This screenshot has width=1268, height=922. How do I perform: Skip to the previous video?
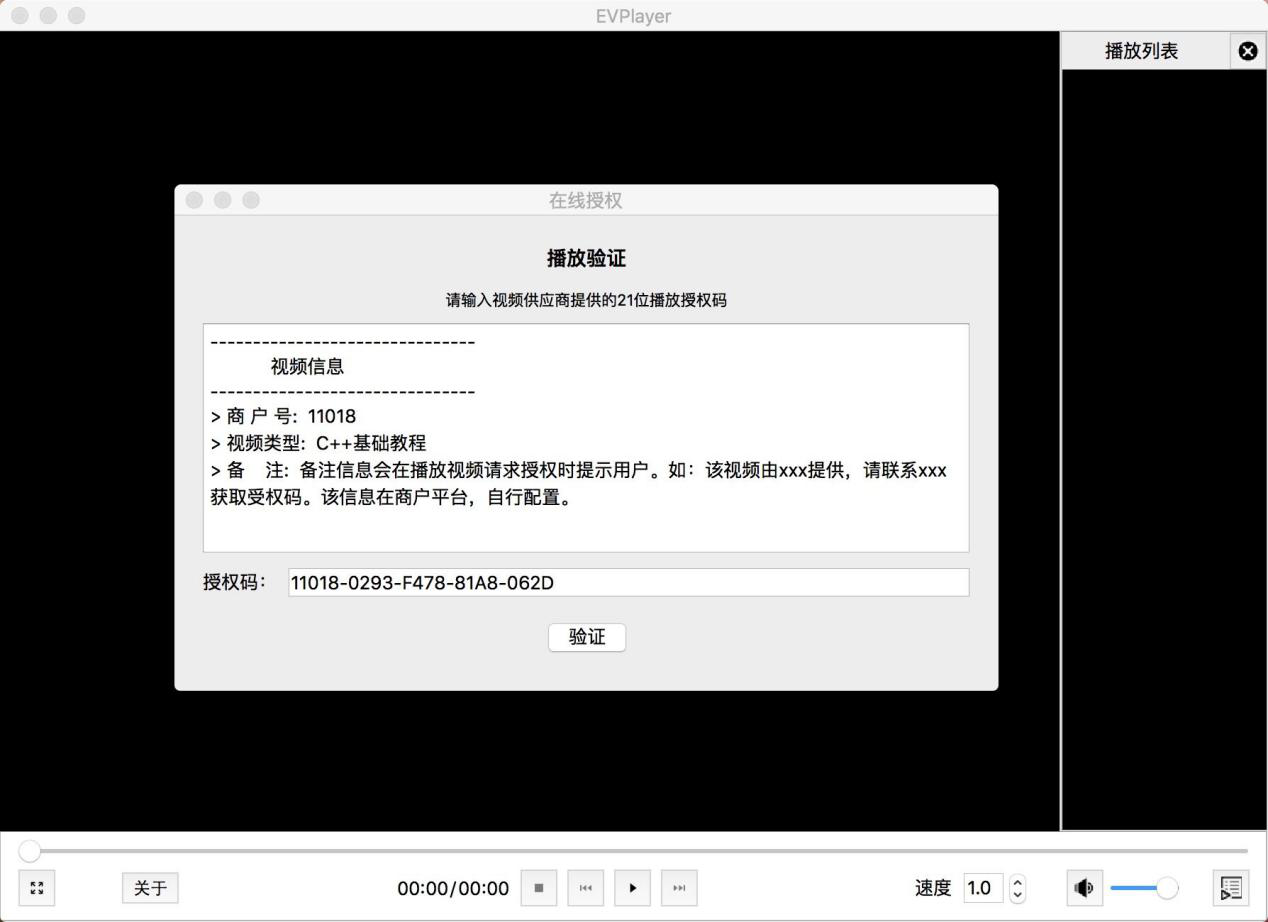[x=586, y=887]
